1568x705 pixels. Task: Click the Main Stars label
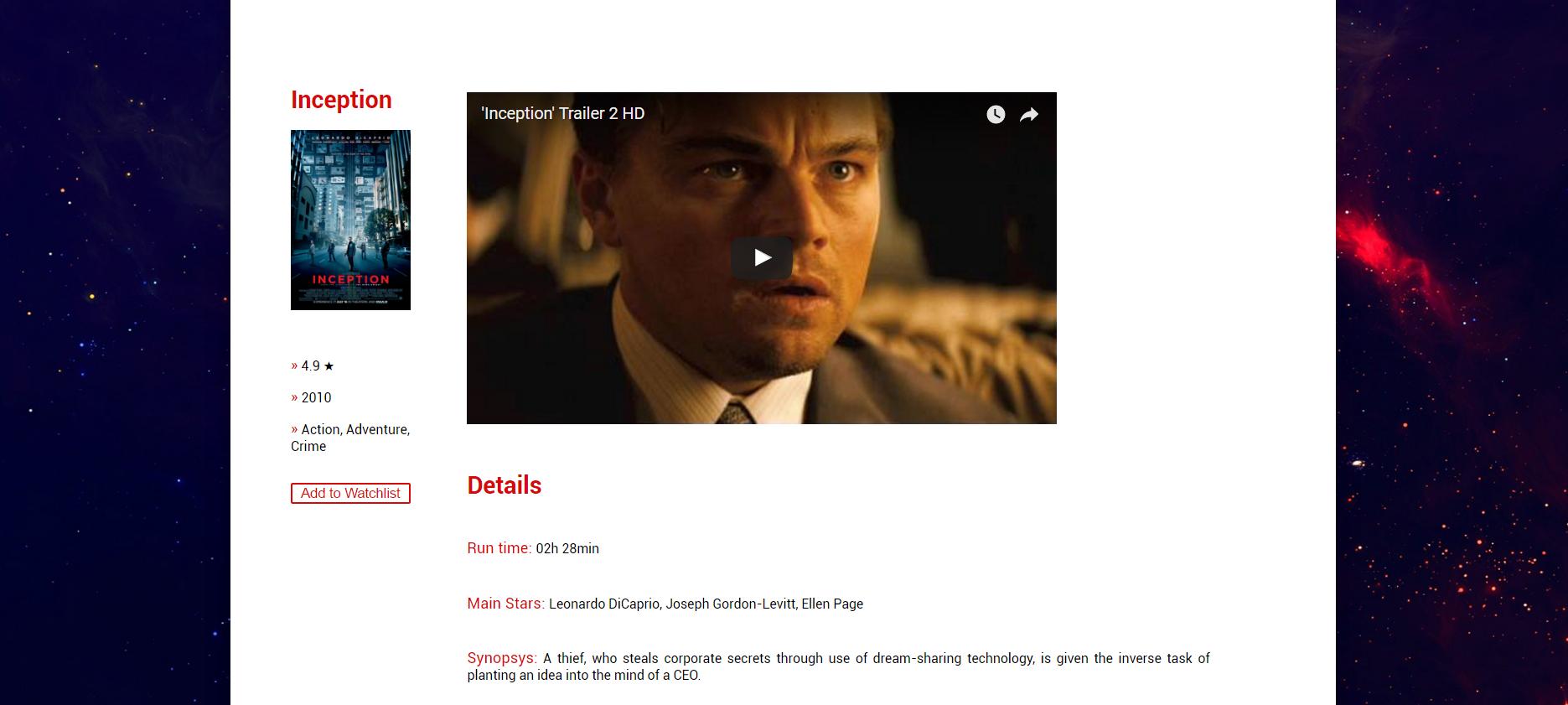click(x=505, y=603)
